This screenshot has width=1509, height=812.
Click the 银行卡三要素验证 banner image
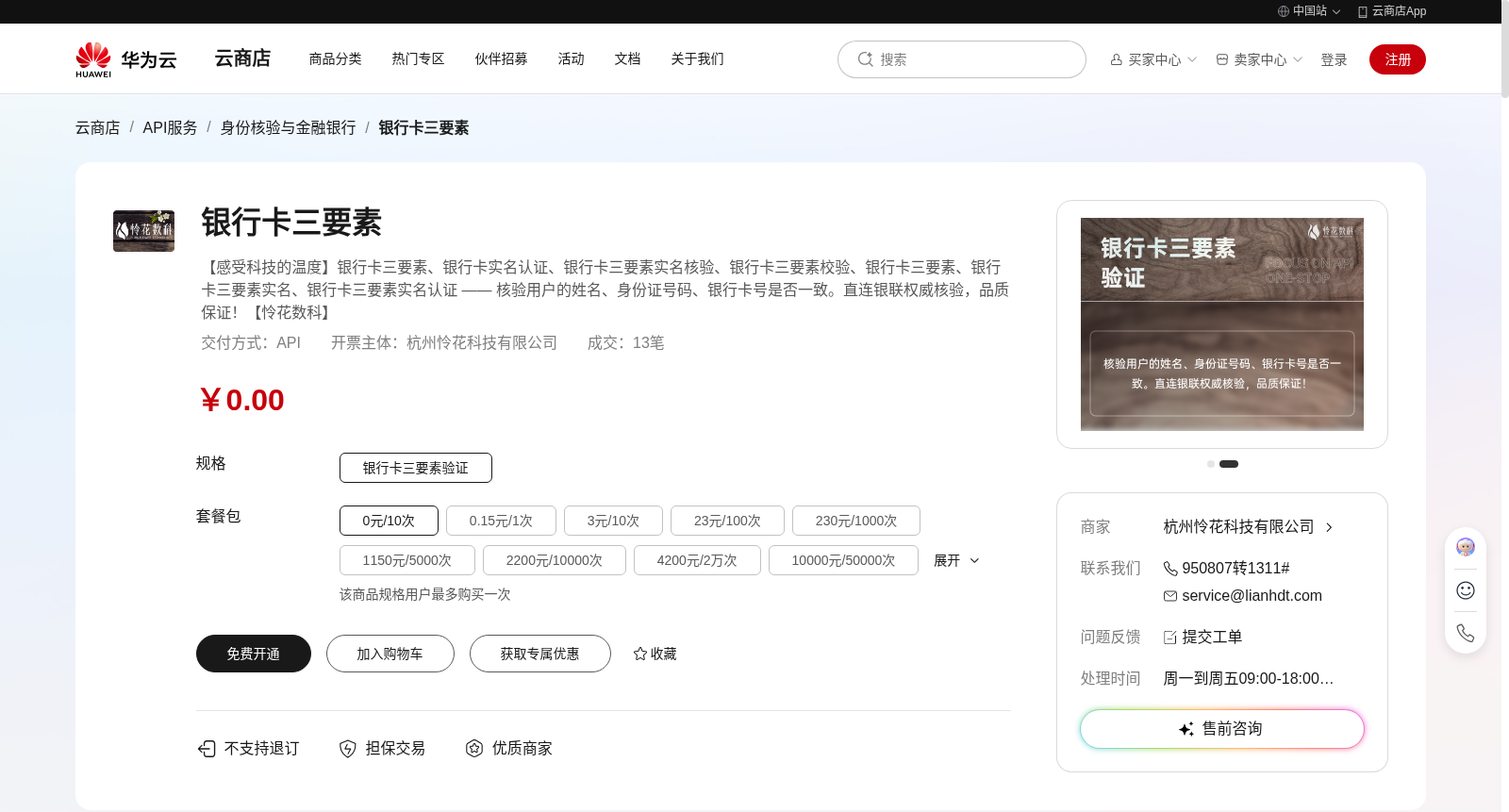pyautogui.click(x=1222, y=324)
